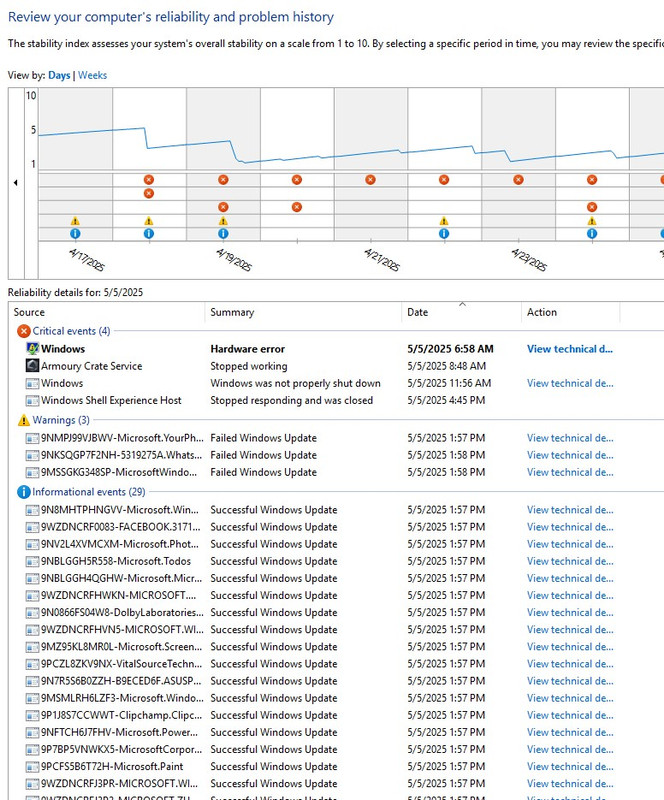Click the Windows Shell Experience Host icon
Screen dimensions: 664x800
[x=32, y=400]
